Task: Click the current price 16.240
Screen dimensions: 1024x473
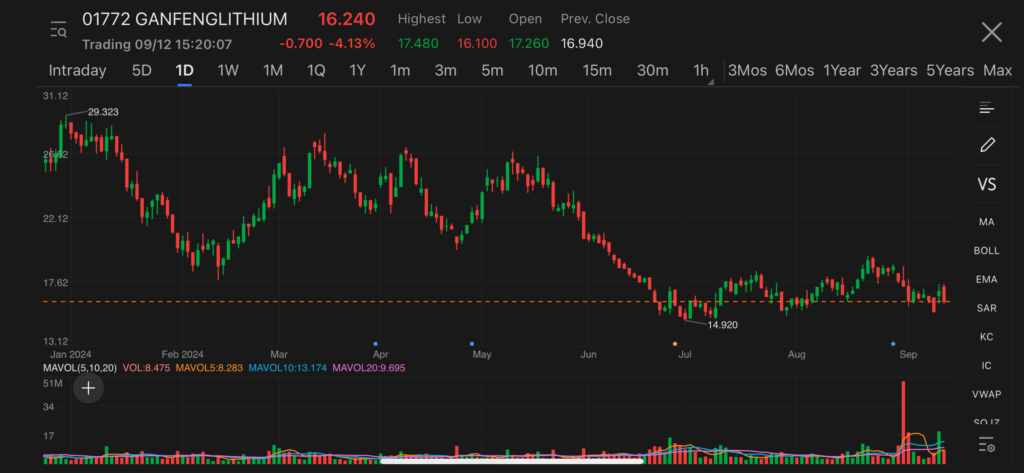Action: (x=347, y=19)
